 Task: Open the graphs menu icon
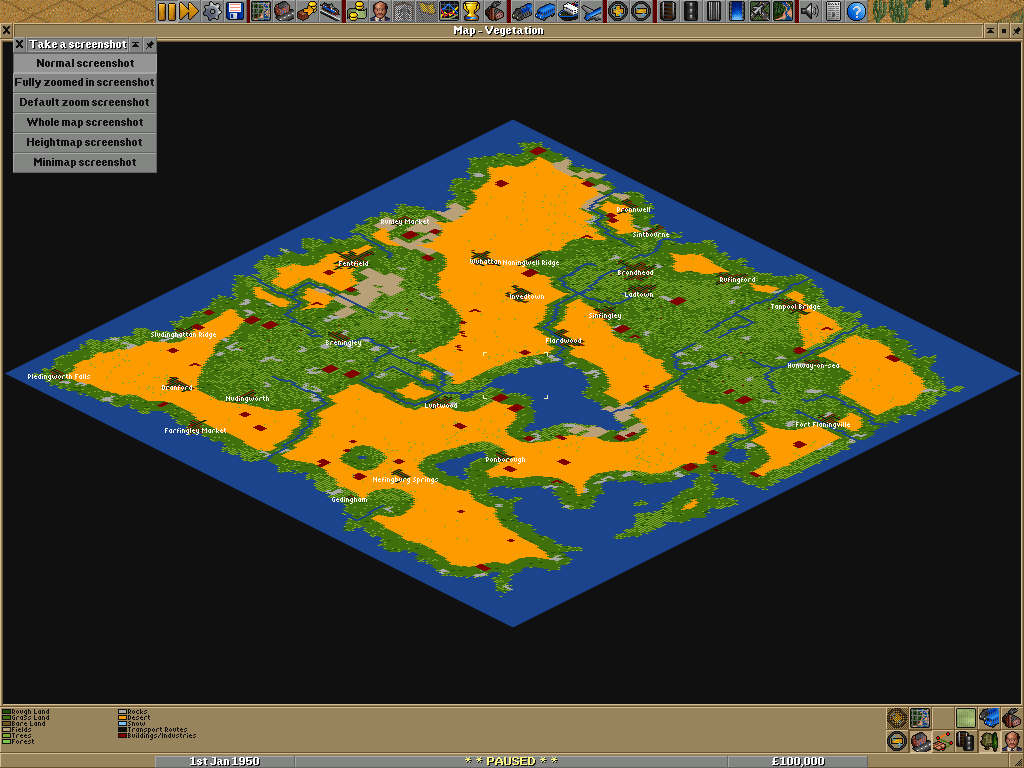pos(448,11)
